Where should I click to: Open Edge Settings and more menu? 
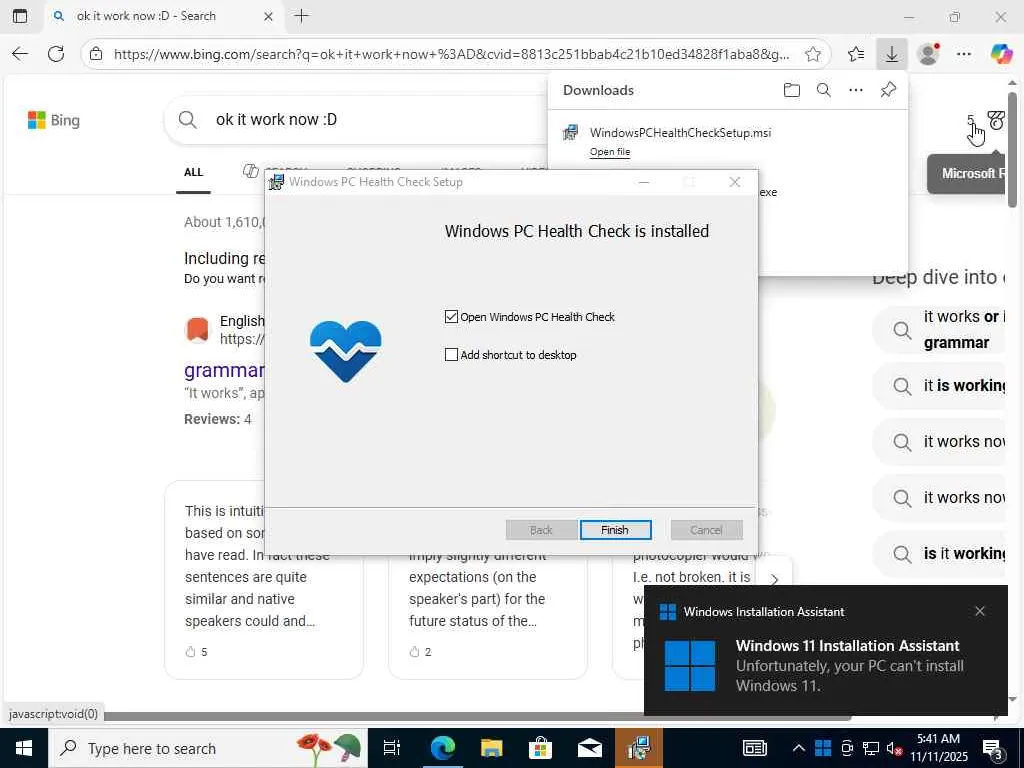tap(964, 54)
